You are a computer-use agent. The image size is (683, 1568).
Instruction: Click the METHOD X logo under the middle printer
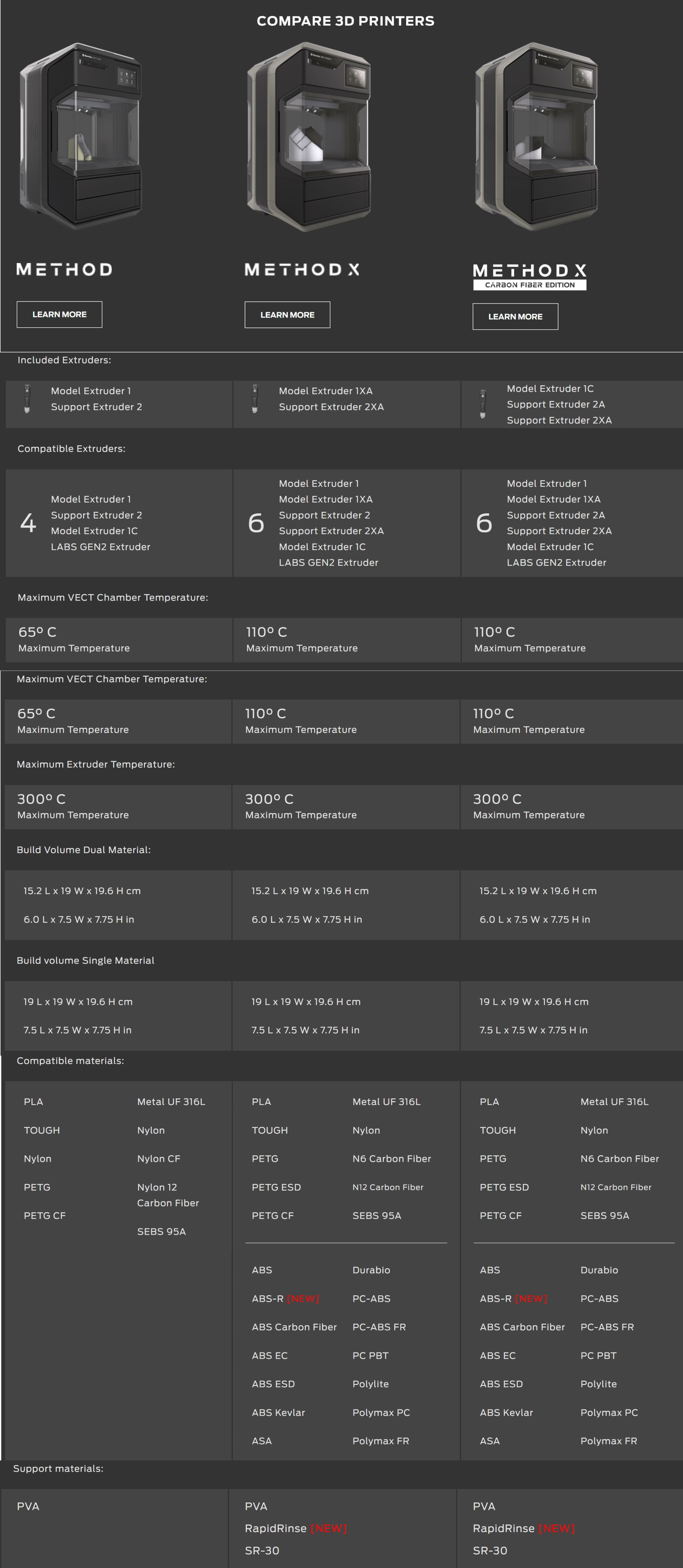302,270
